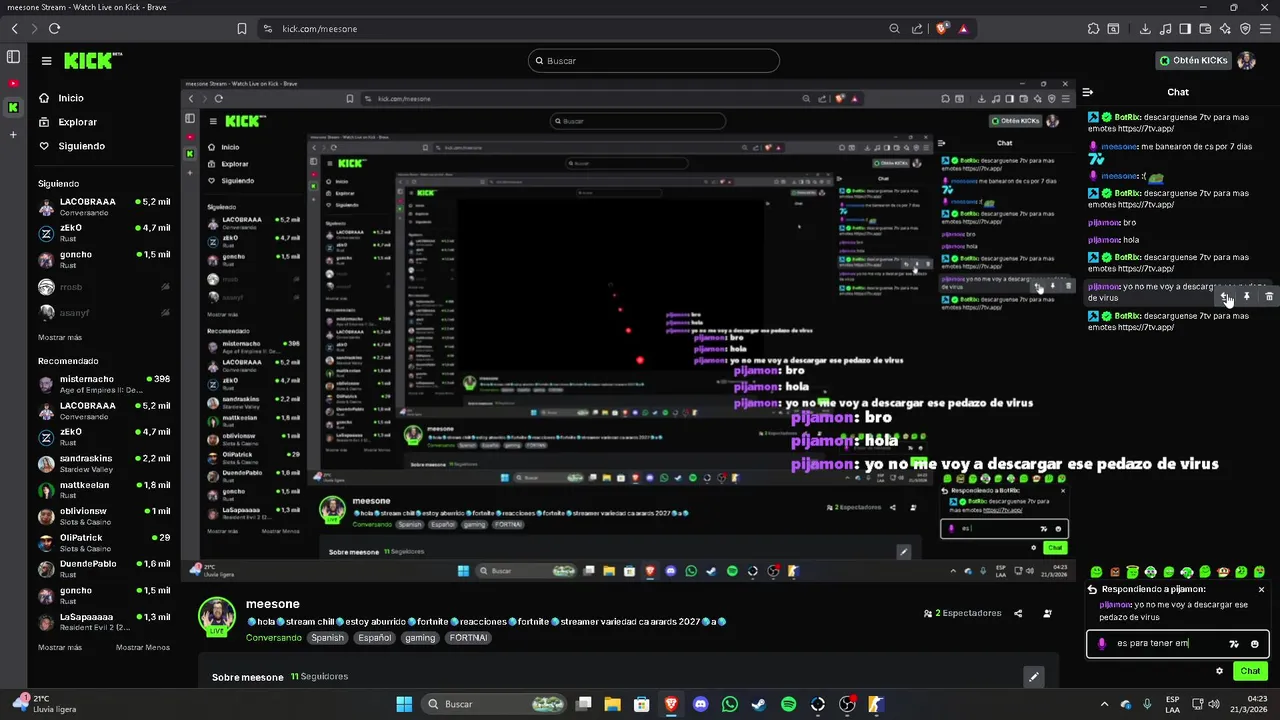The height and width of the screenshot is (720, 1280).
Task: Click the Buscar search field
Action: pyautogui.click(x=653, y=61)
